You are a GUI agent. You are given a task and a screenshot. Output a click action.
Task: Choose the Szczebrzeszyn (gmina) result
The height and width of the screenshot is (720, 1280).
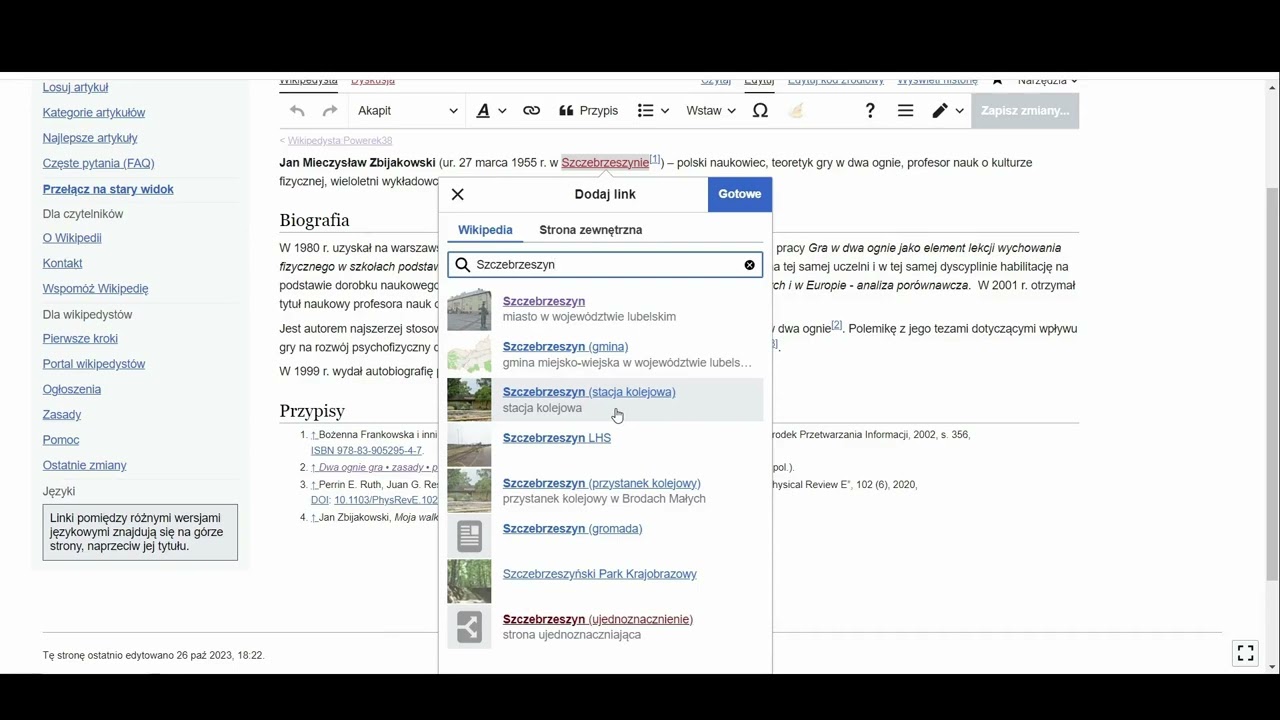605,354
